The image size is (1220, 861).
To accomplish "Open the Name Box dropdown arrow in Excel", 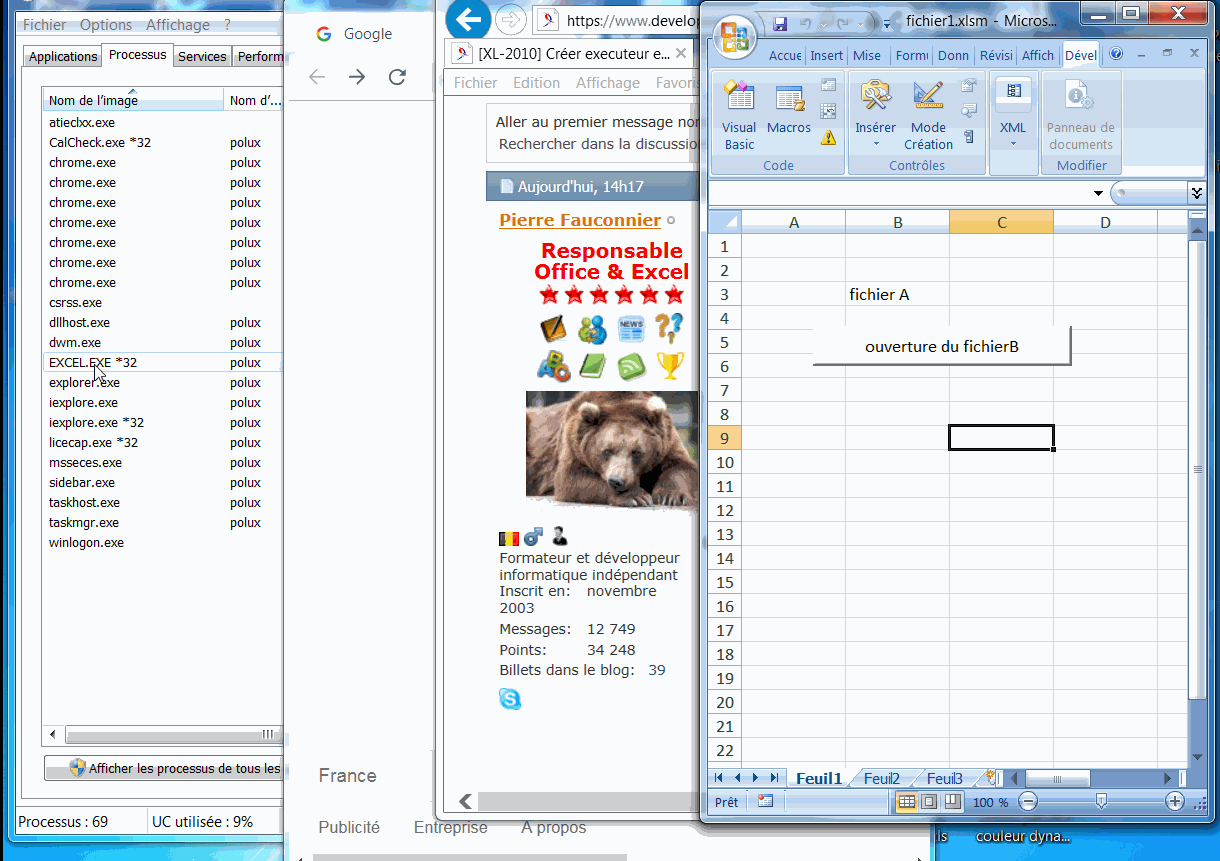I will point(1099,193).
